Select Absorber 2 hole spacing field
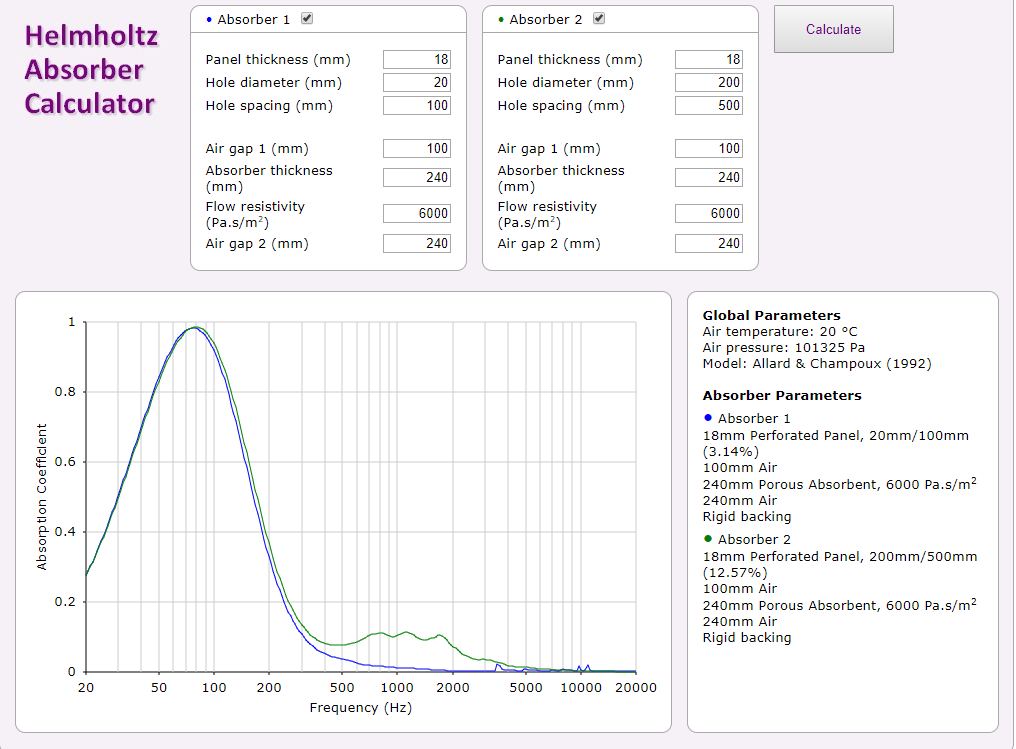The width and height of the screenshot is (1016, 749). pos(708,106)
